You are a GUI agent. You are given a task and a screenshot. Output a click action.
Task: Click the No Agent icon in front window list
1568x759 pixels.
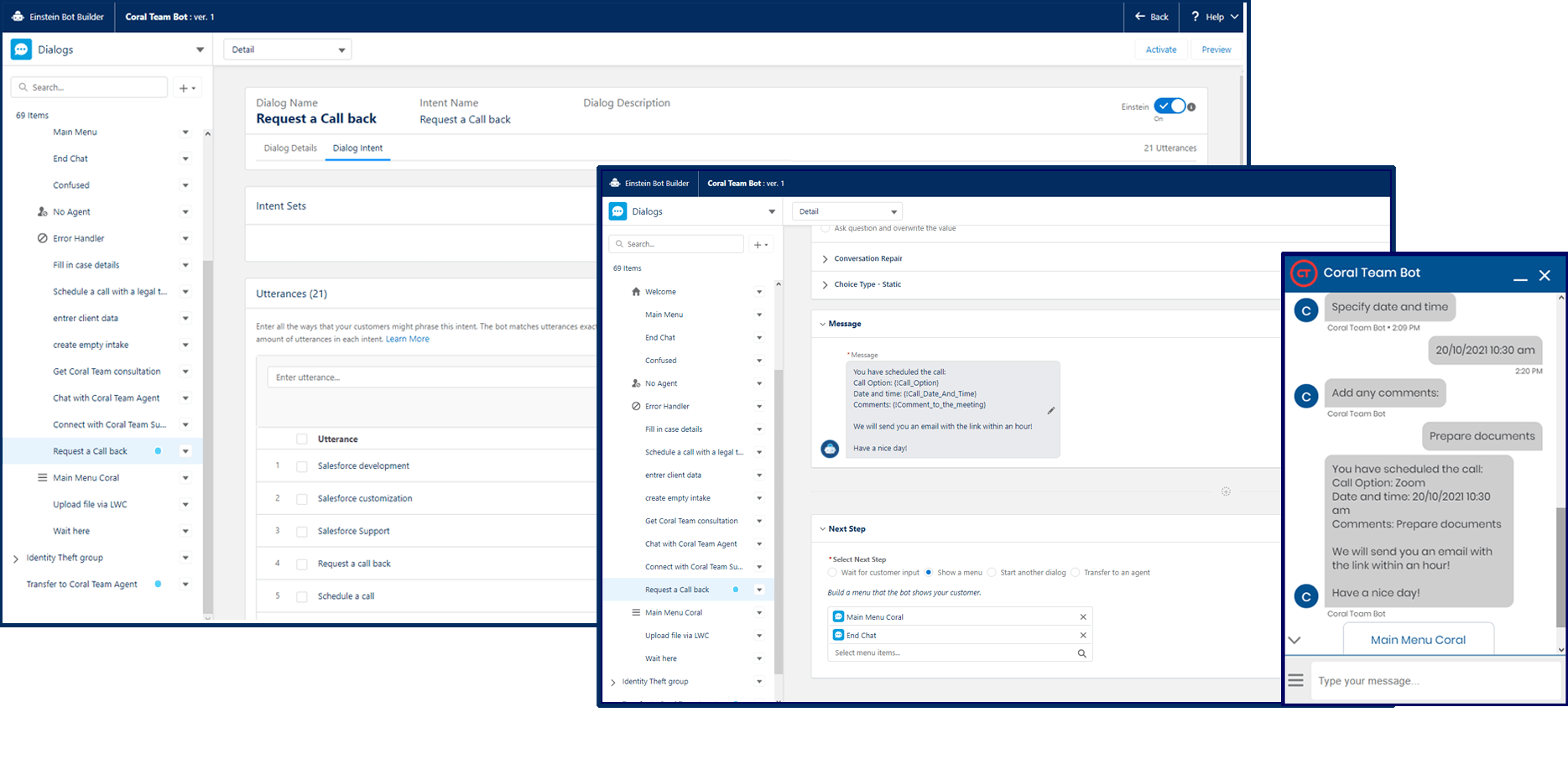click(x=636, y=383)
